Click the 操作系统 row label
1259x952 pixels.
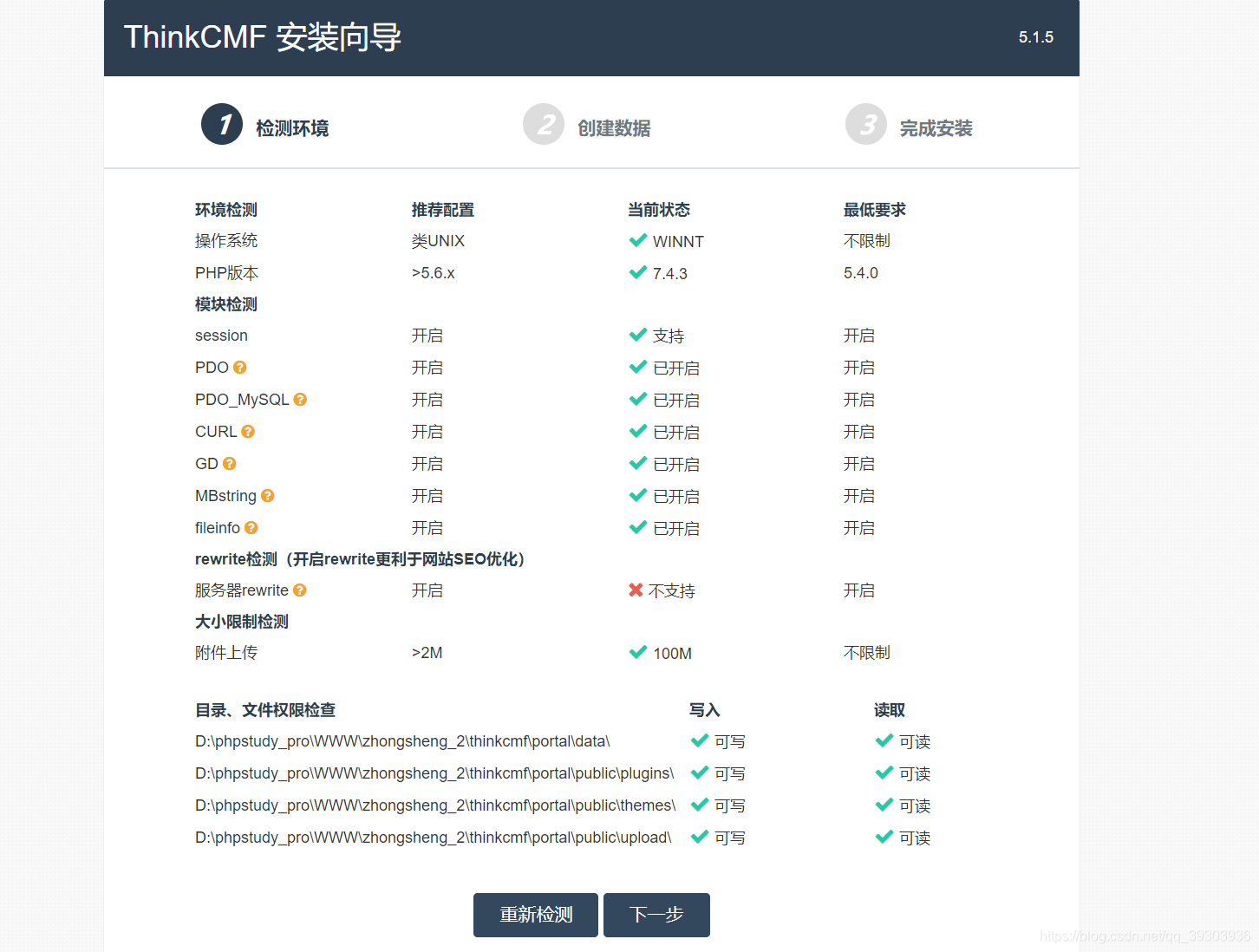point(226,241)
